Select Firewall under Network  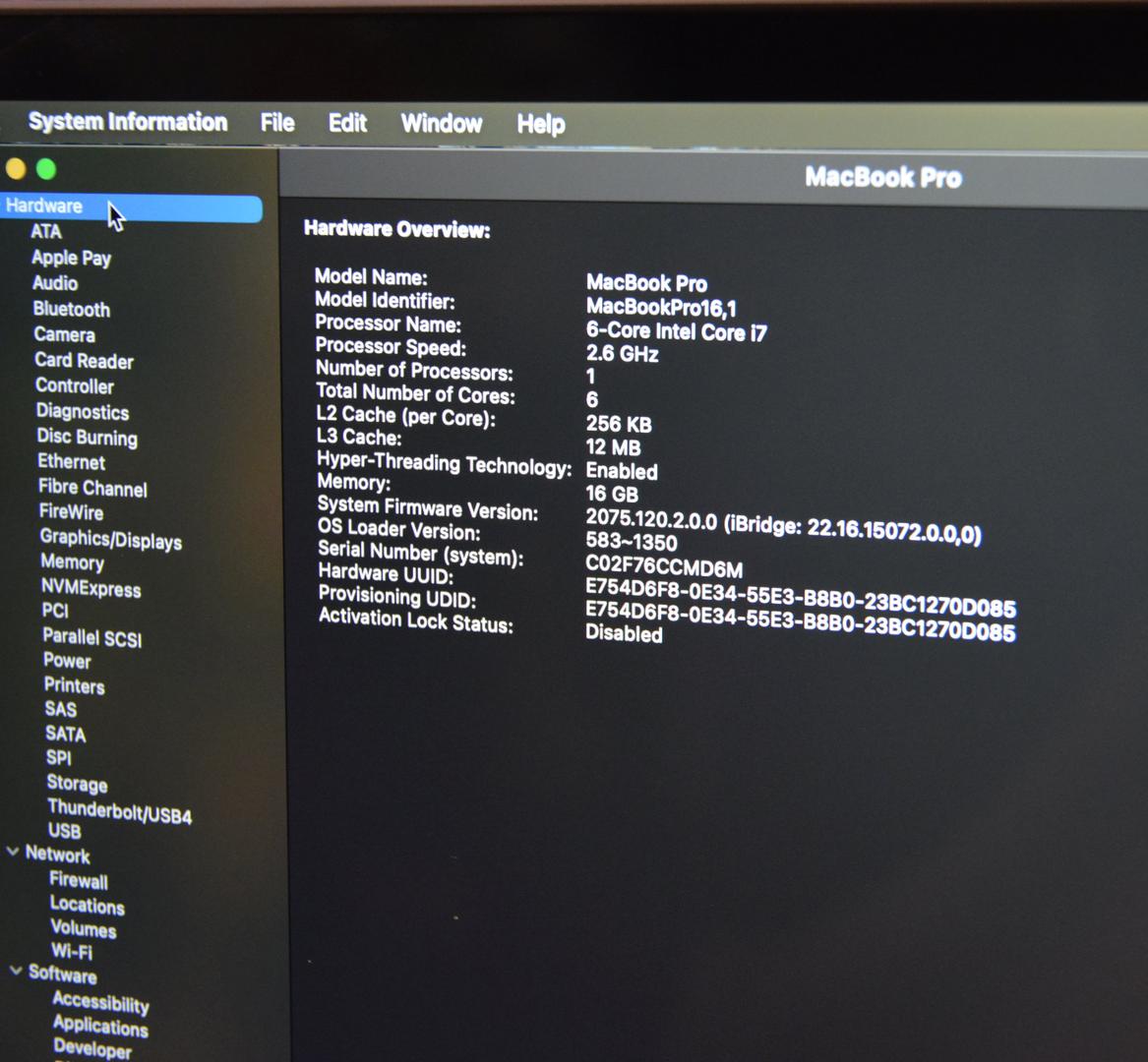79,880
